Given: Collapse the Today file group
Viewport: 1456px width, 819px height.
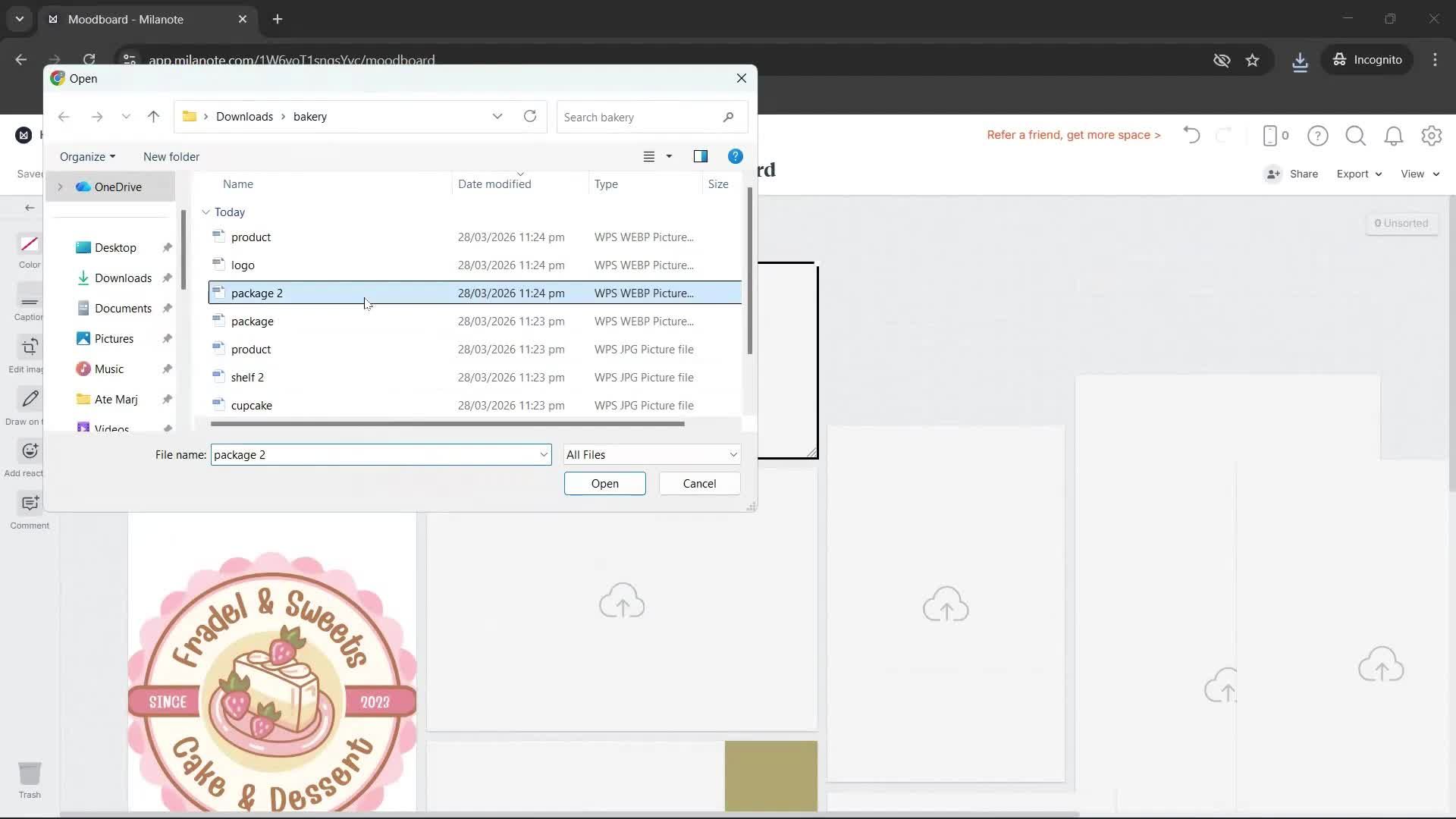Looking at the screenshot, I should click(x=206, y=212).
